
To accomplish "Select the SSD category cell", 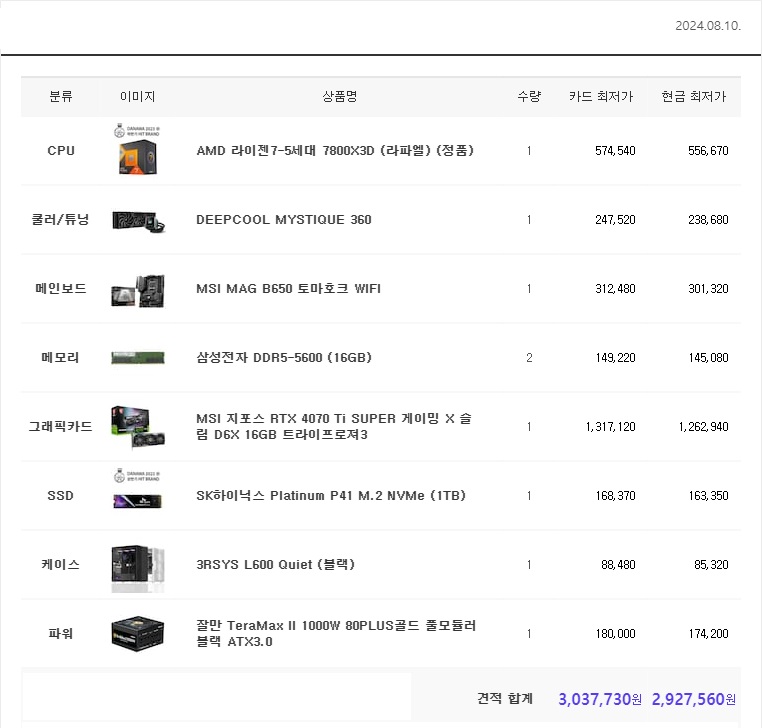I will (x=61, y=496).
